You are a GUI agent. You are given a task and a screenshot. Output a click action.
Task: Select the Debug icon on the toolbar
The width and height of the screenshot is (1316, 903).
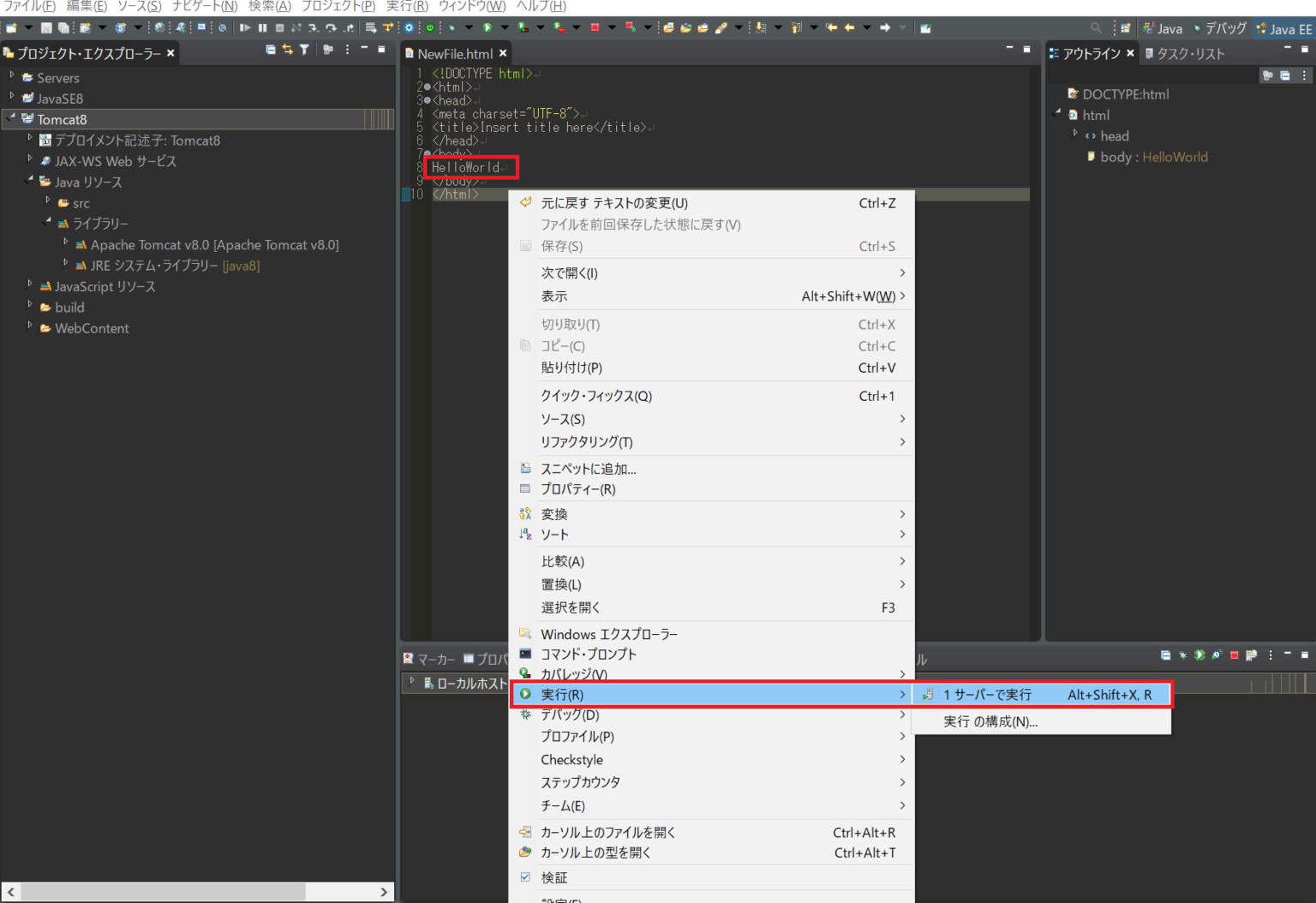[x=452, y=27]
